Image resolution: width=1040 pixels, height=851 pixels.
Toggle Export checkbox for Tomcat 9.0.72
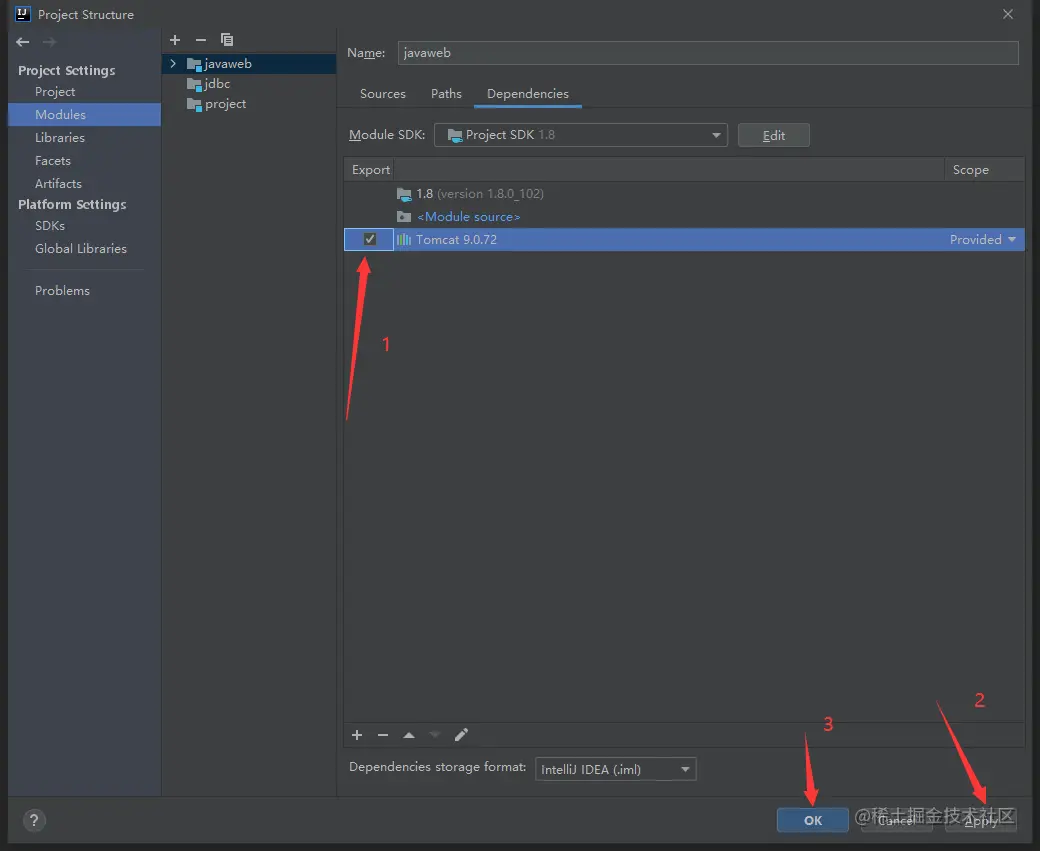click(369, 239)
